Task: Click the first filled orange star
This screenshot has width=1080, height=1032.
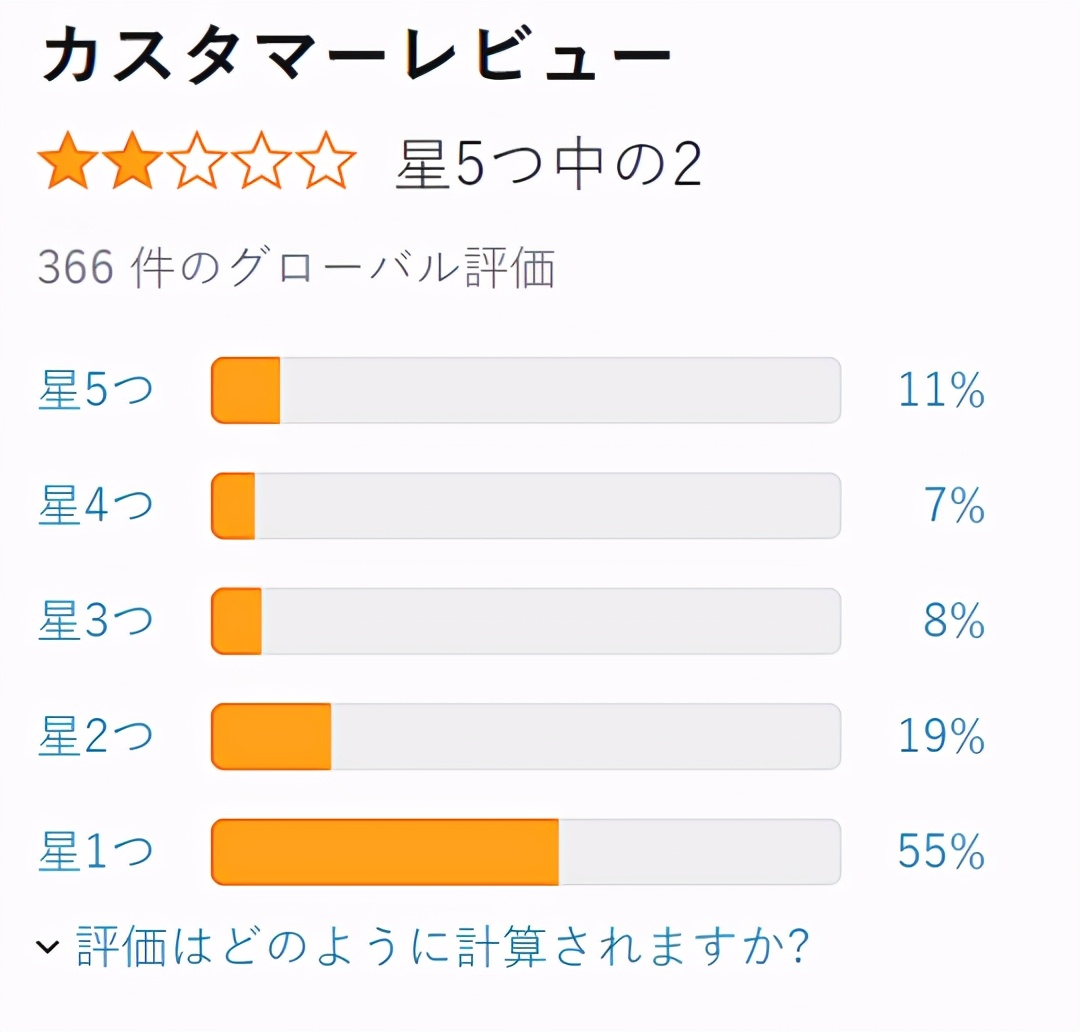Action: point(68,161)
